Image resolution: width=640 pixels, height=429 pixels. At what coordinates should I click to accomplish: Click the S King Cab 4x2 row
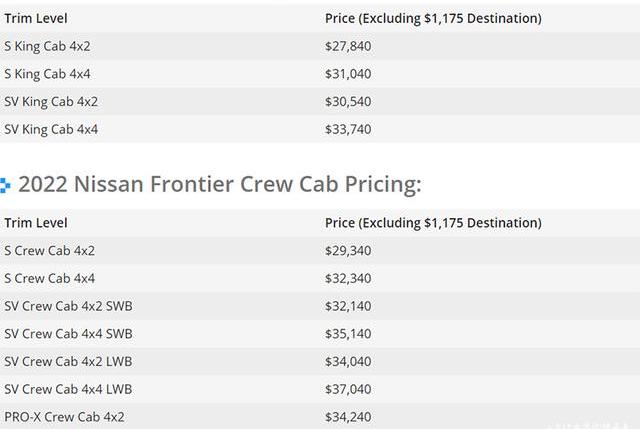320,46
